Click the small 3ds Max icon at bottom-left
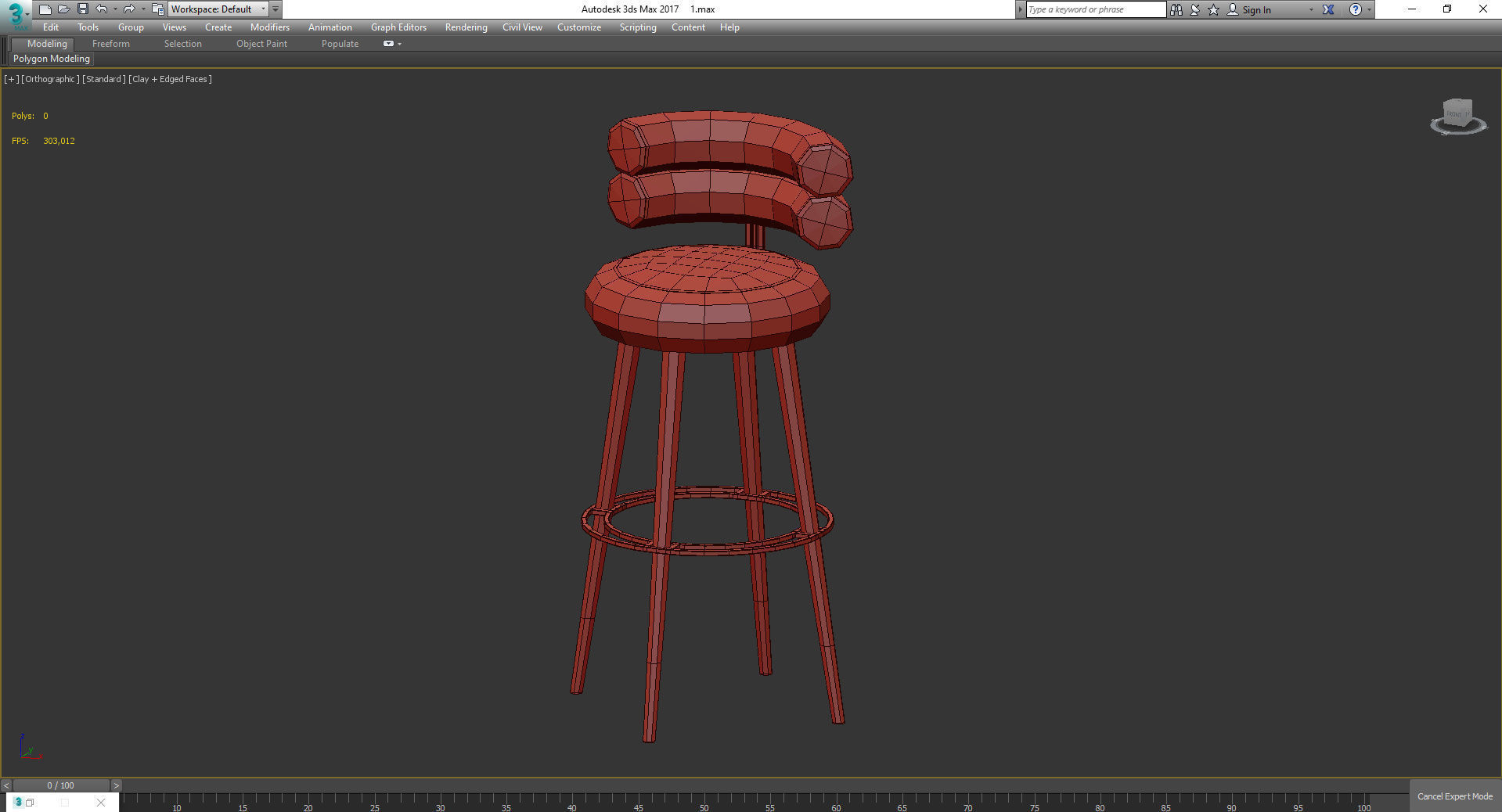 [18, 803]
